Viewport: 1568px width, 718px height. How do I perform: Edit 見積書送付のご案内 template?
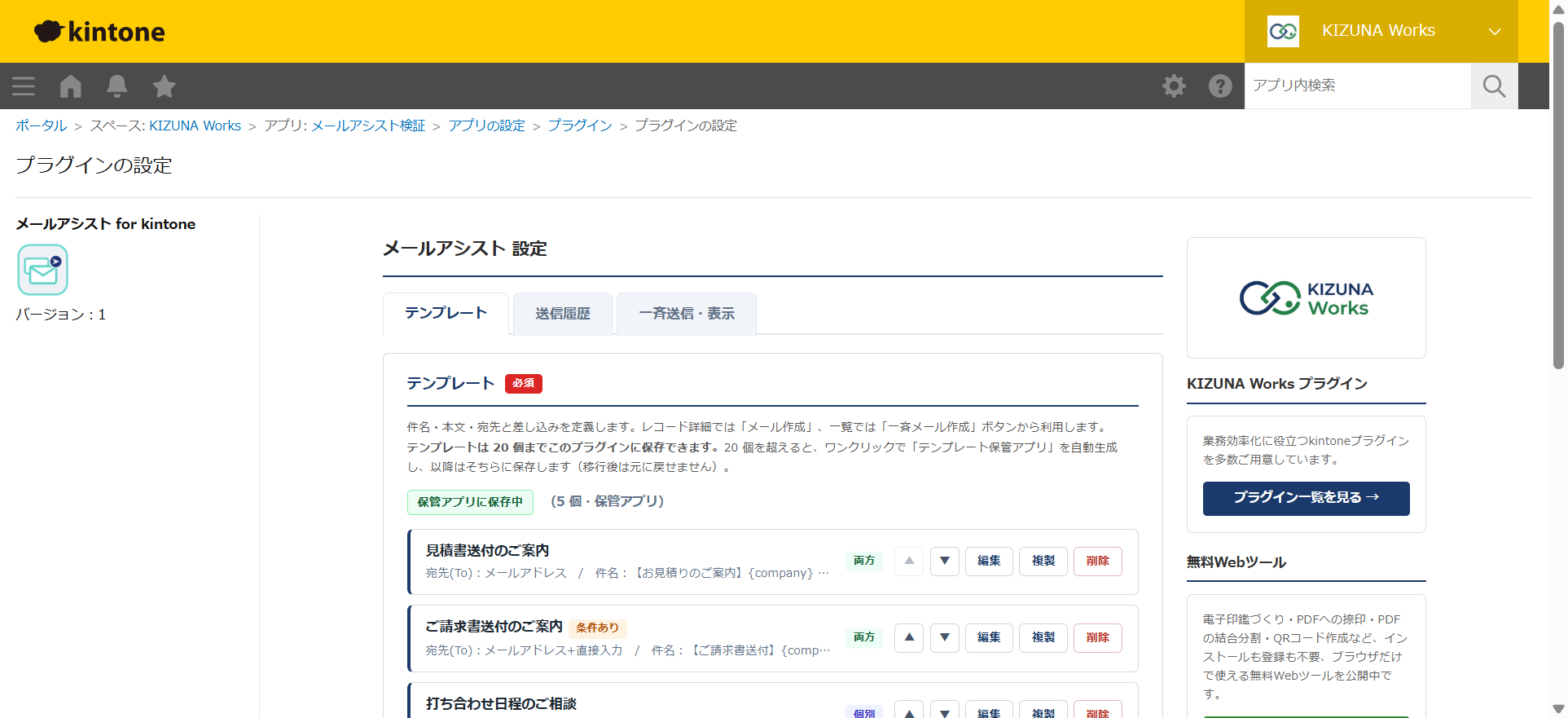click(989, 561)
